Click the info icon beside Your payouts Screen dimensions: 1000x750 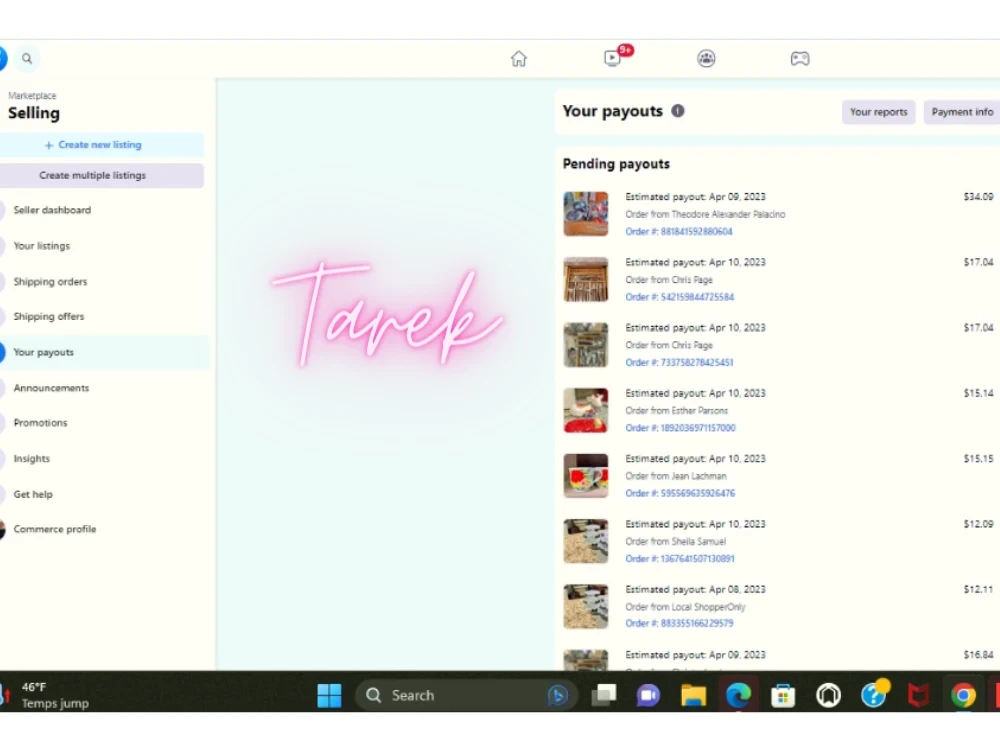[677, 111]
